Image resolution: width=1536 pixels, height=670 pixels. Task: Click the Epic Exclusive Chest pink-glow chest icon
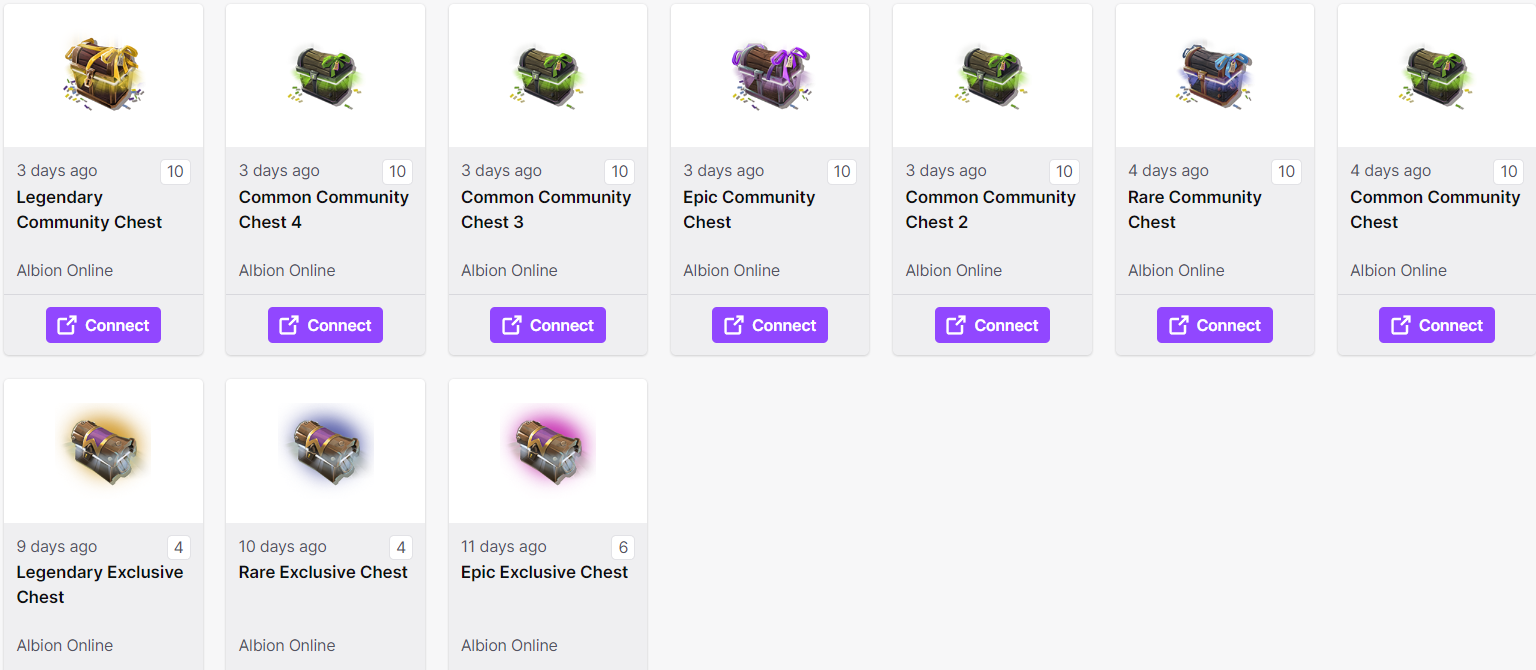(x=547, y=450)
